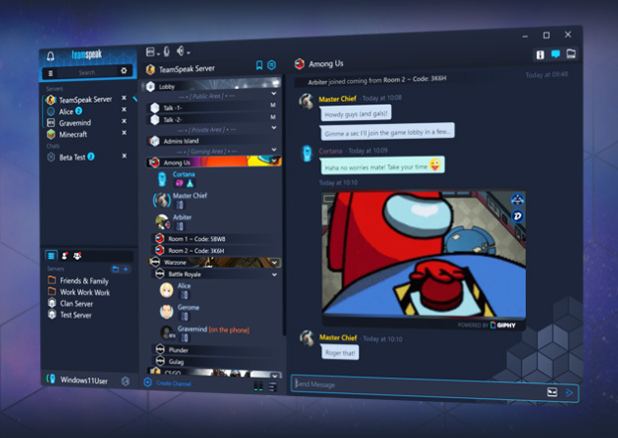Select the Minecraft server entry
Viewport: 618px width, 438px height.
click(x=73, y=134)
